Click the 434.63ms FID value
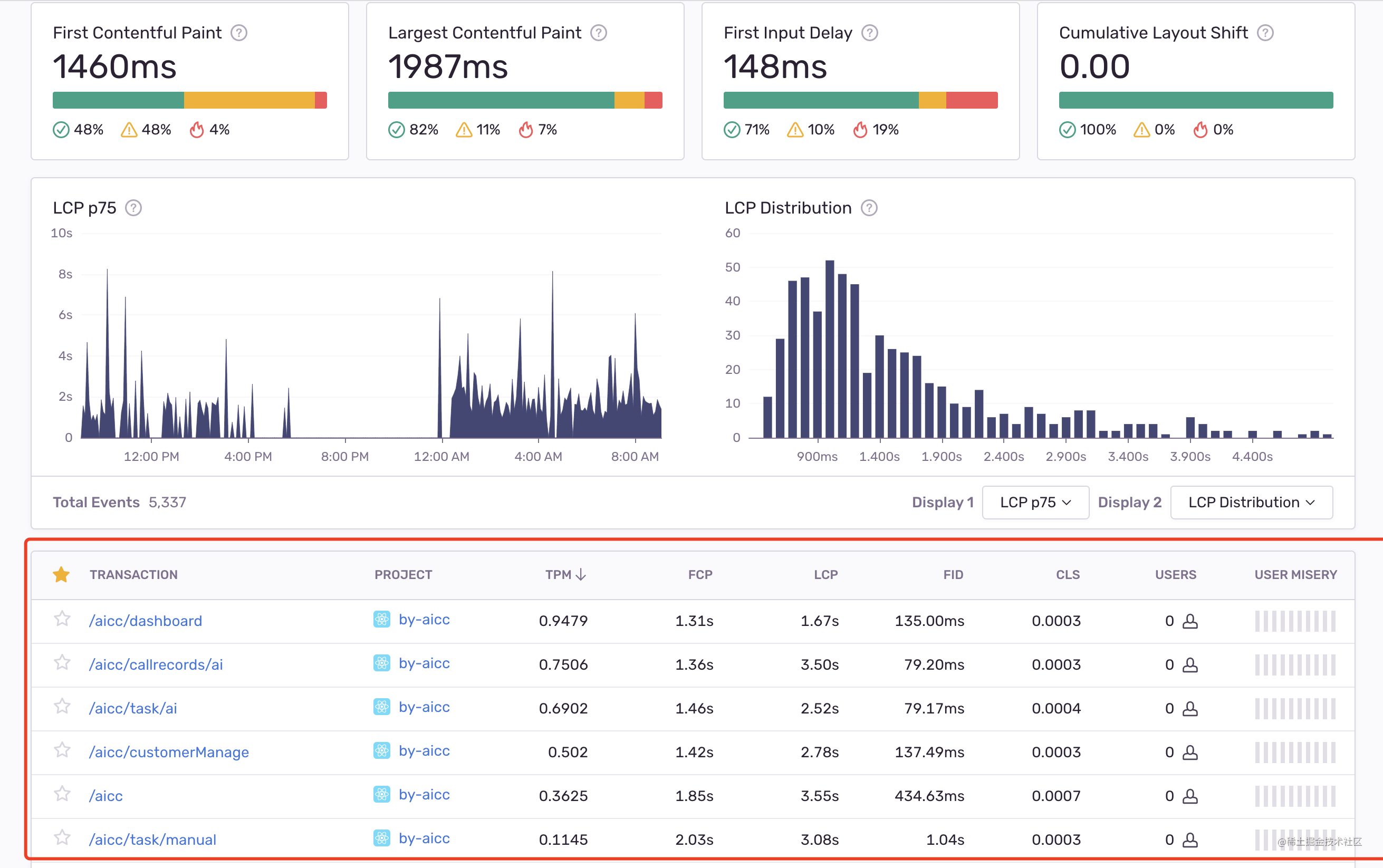This screenshot has height=868, width=1383. coord(929,796)
